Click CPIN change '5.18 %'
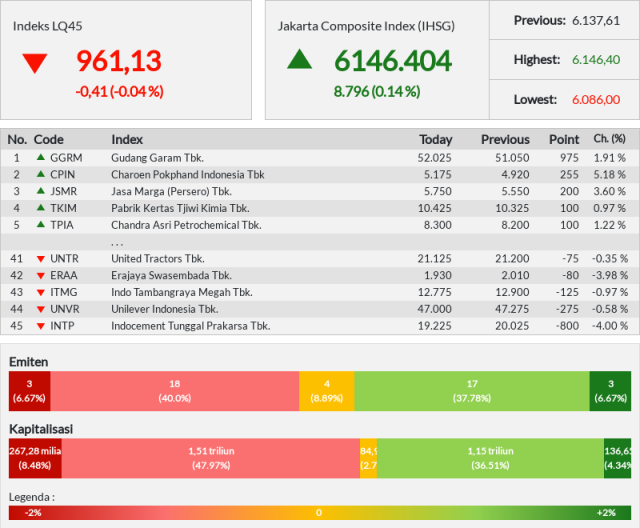 pos(609,175)
